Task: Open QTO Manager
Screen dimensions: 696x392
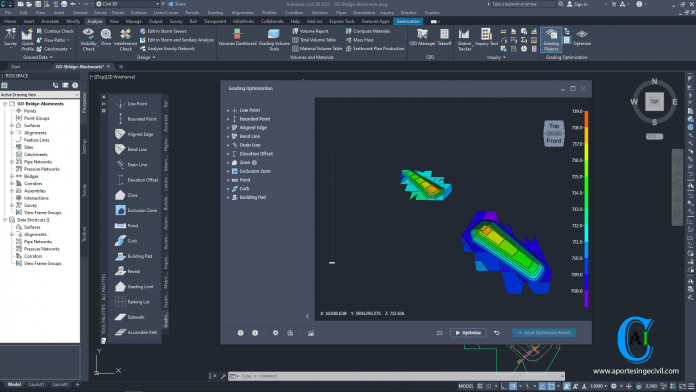Action: coord(422,37)
